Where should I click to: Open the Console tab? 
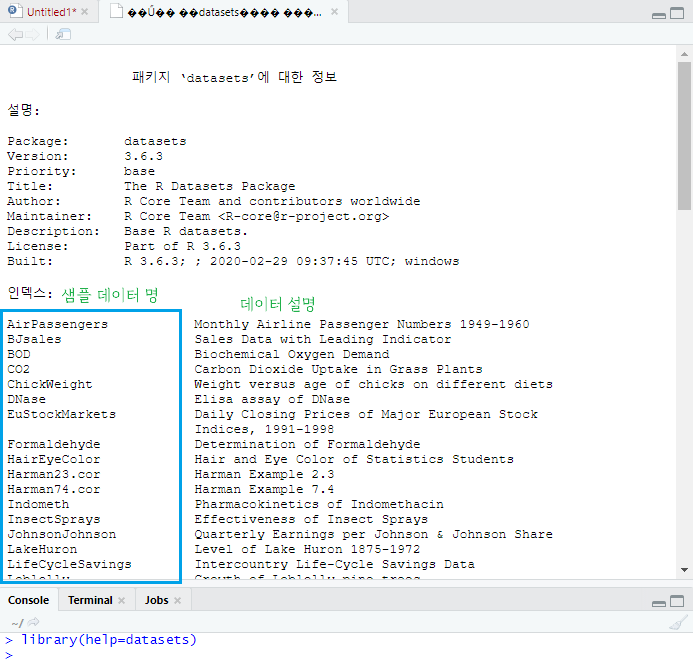[x=29, y=600]
